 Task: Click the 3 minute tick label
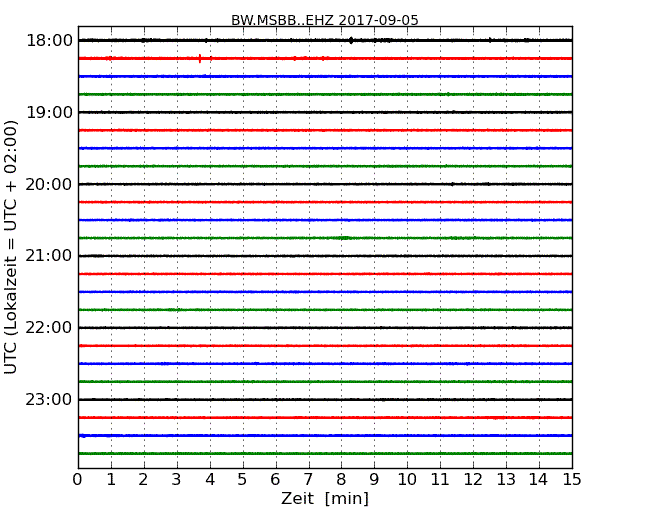[x=177, y=479]
